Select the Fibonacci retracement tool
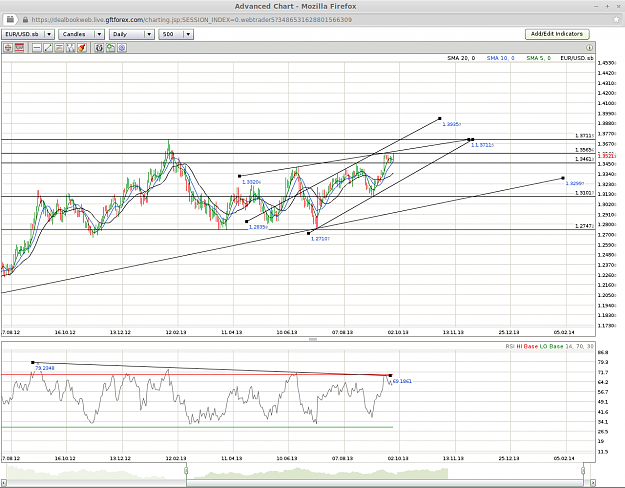 (x=71, y=48)
